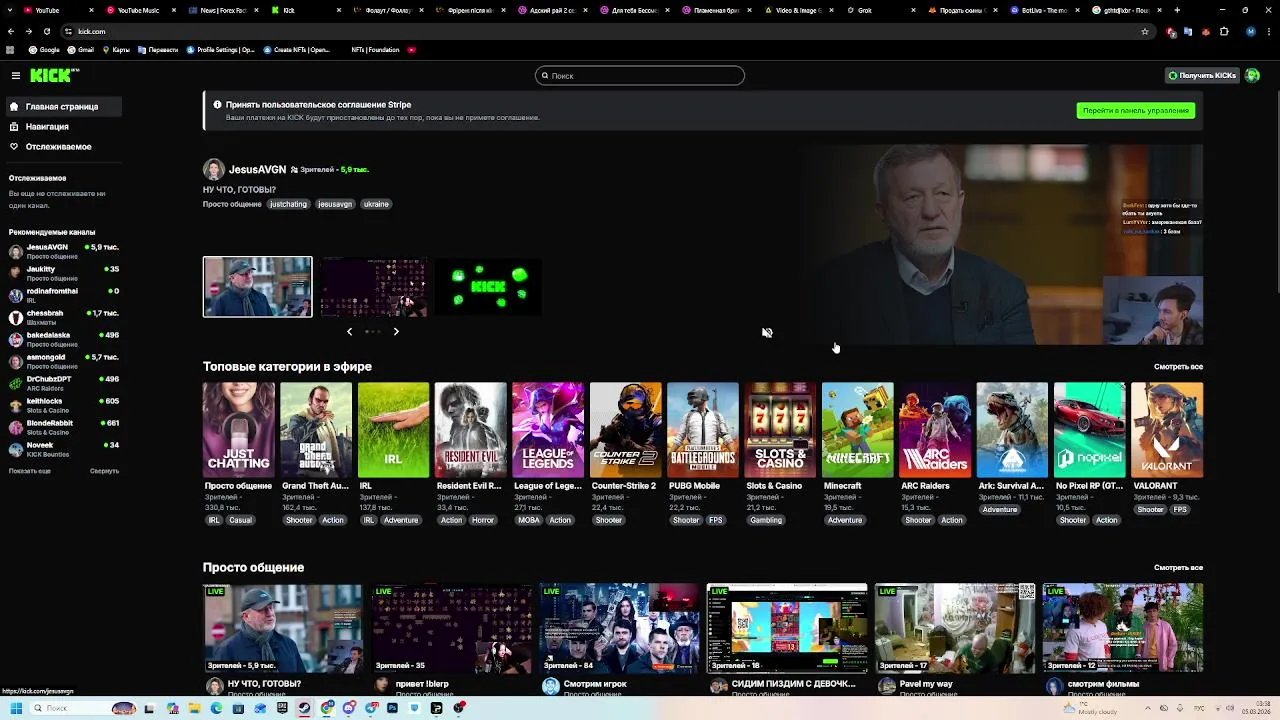Open Grand Theft Auto category card
The height and width of the screenshot is (720, 1280).
pyautogui.click(x=316, y=430)
